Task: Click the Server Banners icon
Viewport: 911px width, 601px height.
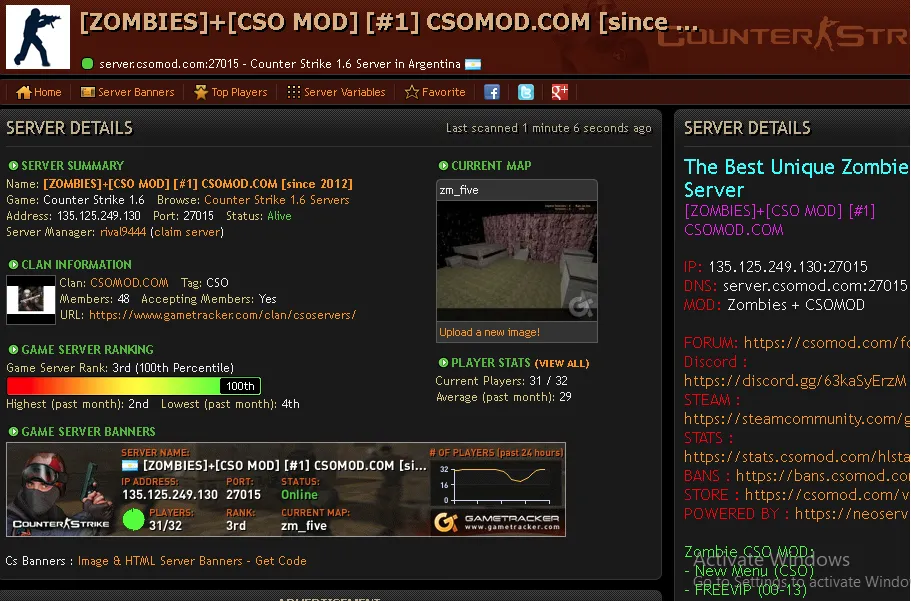Action: 88,92
